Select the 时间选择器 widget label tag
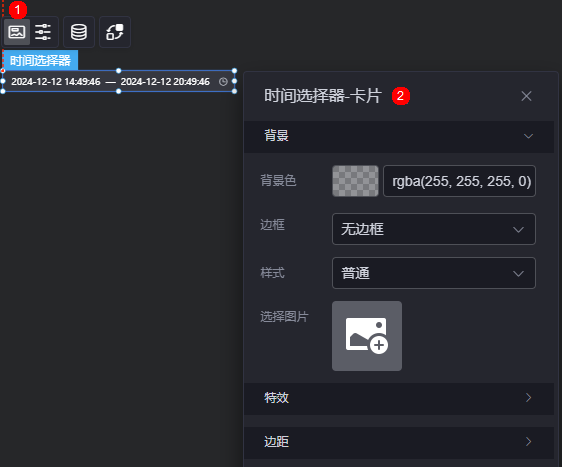Viewport: 562px width, 467px height. click(40, 60)
